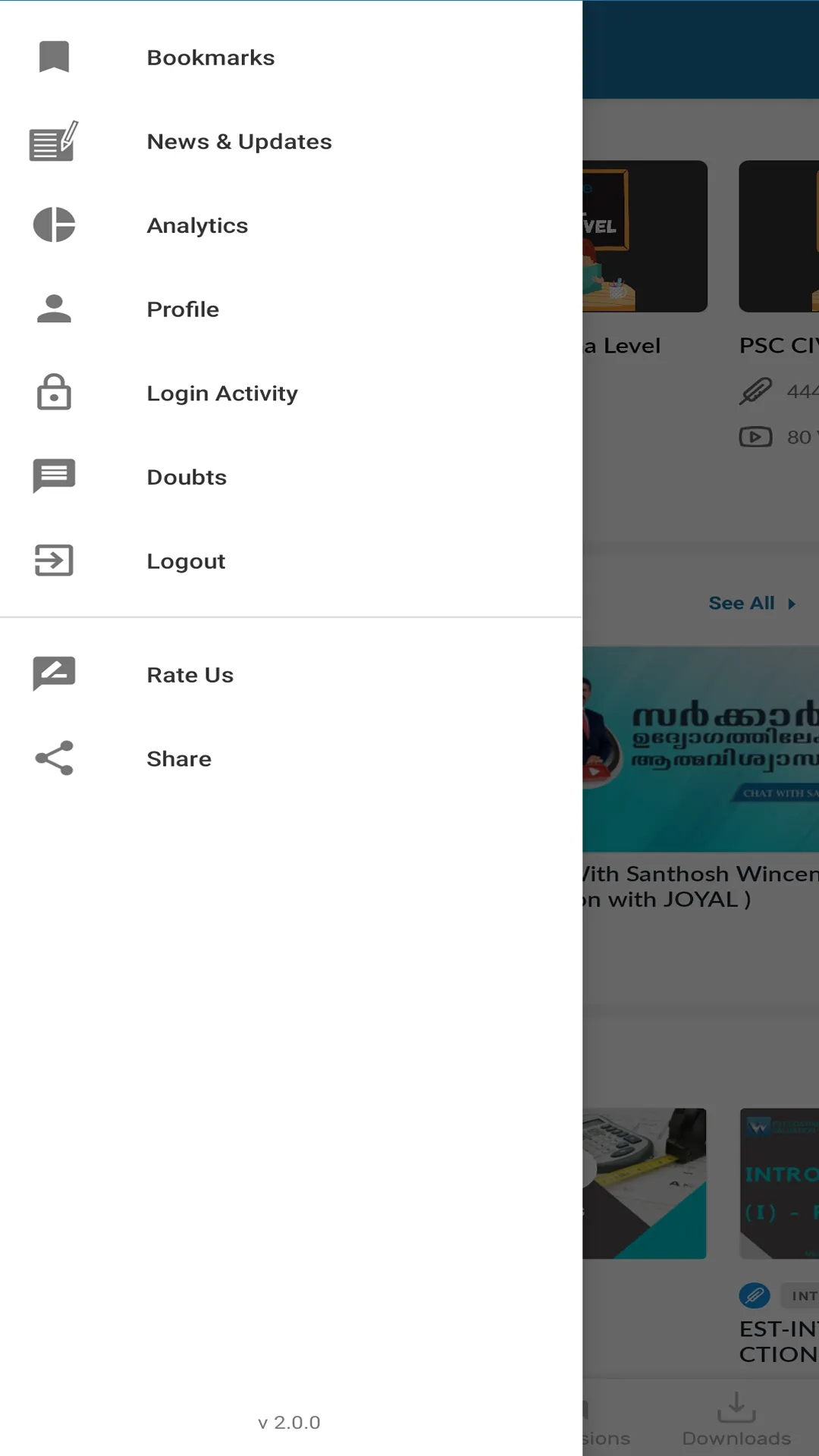
Task: Open the PSC course thumbnail card
Action: [779, 236]
